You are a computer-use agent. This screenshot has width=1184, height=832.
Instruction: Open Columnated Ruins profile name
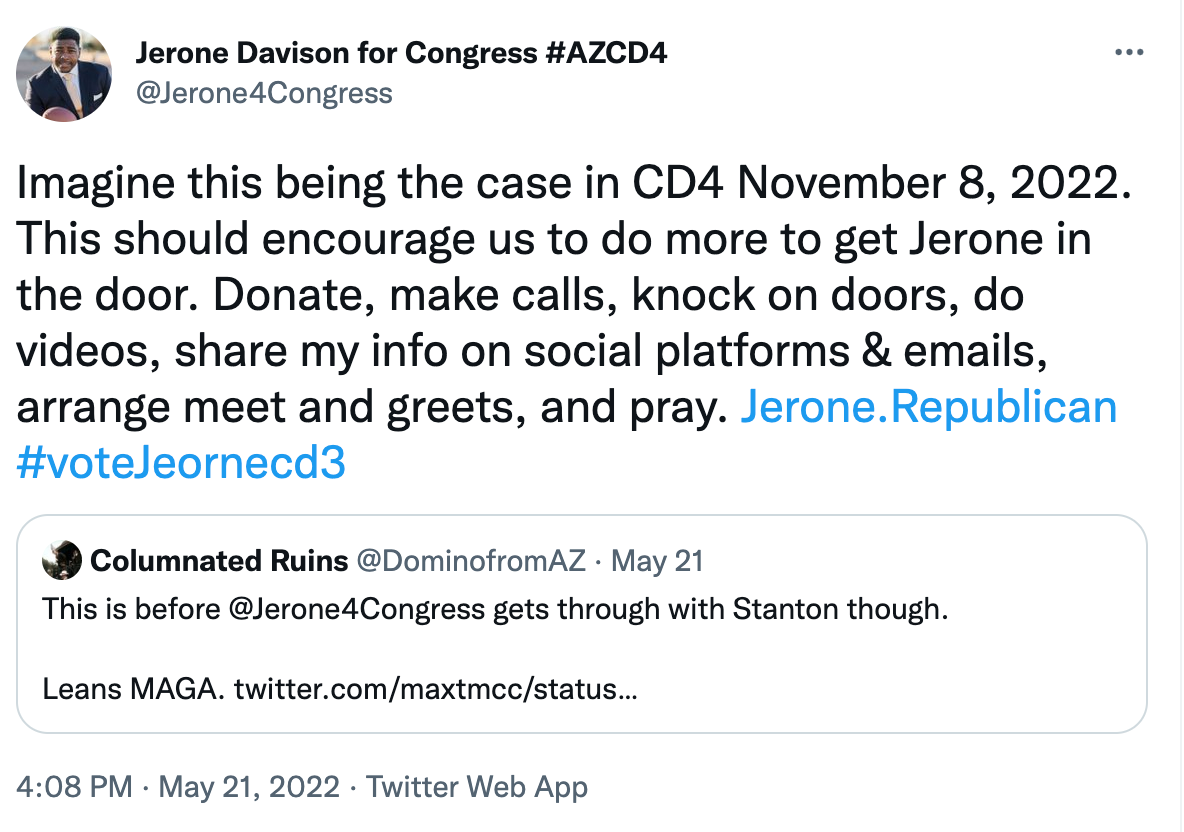coord(218,561)
